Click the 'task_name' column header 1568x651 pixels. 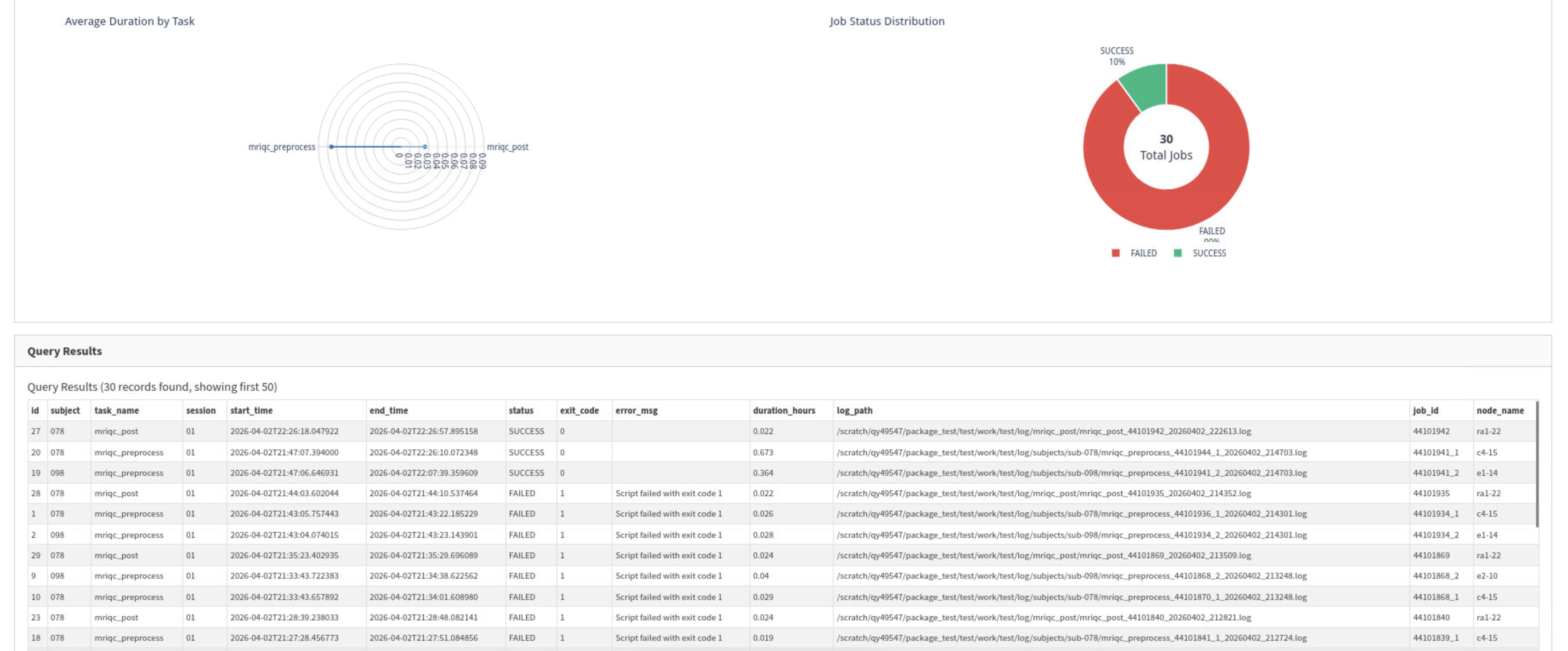click(x=117, y=410)
